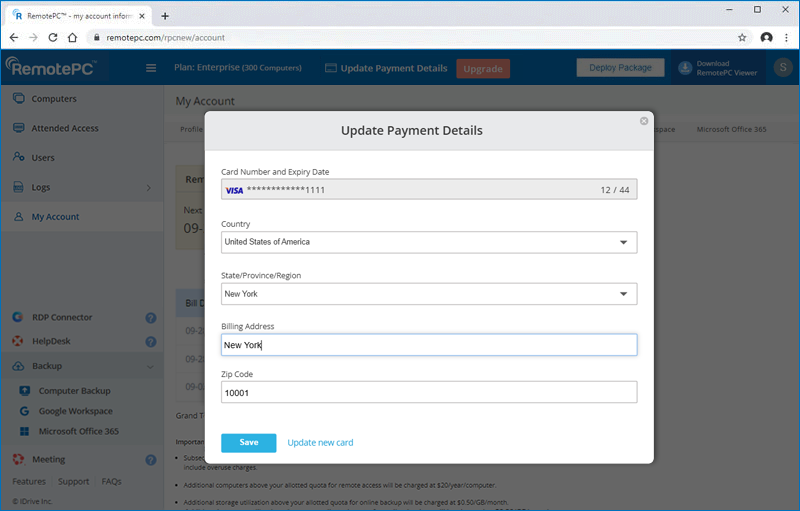The width and height of the screenshot is (800, 511).
Task: Click the Computers sidebar icon
Action: pos(19,99)
